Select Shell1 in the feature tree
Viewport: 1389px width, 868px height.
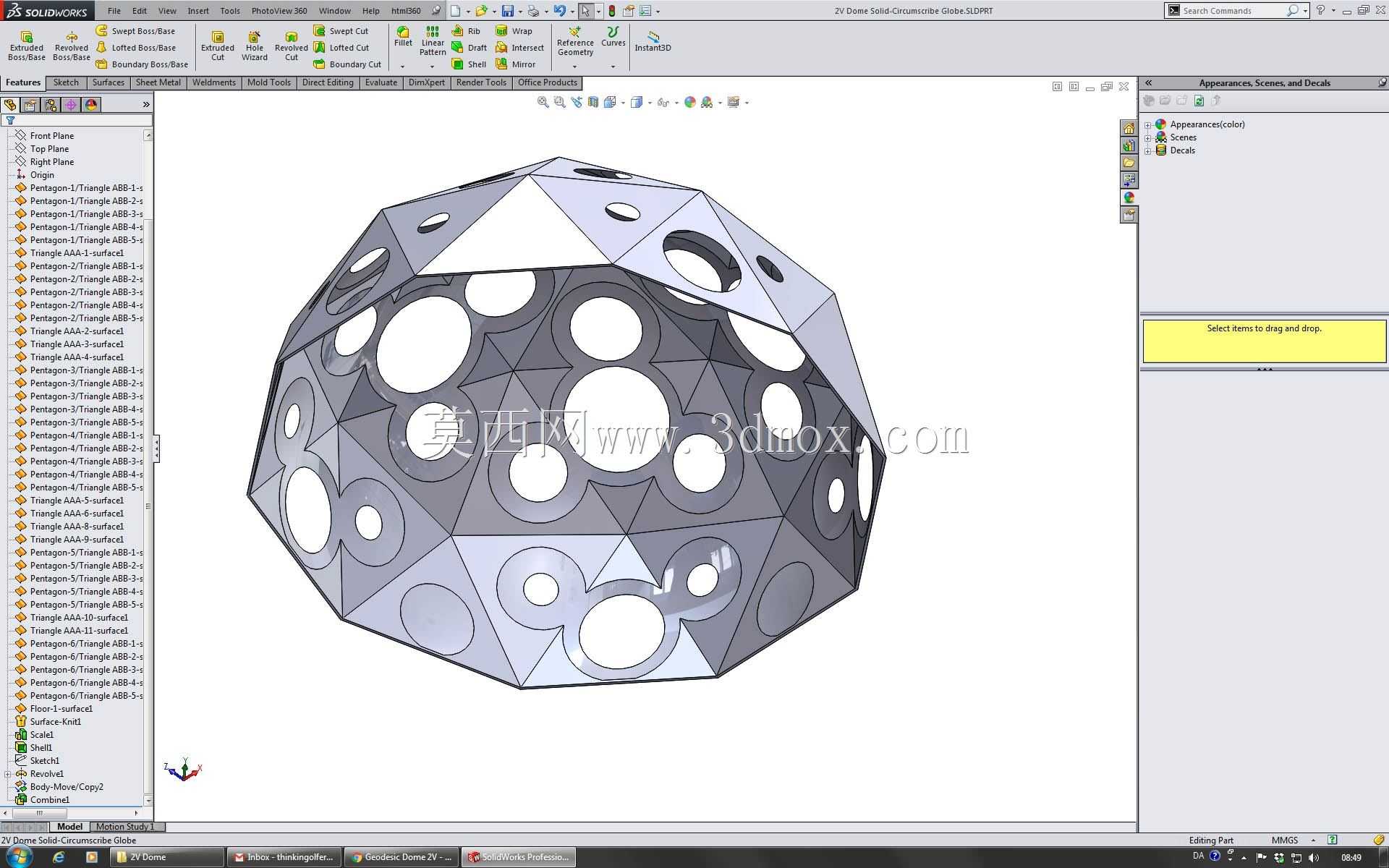click(41, 748)
